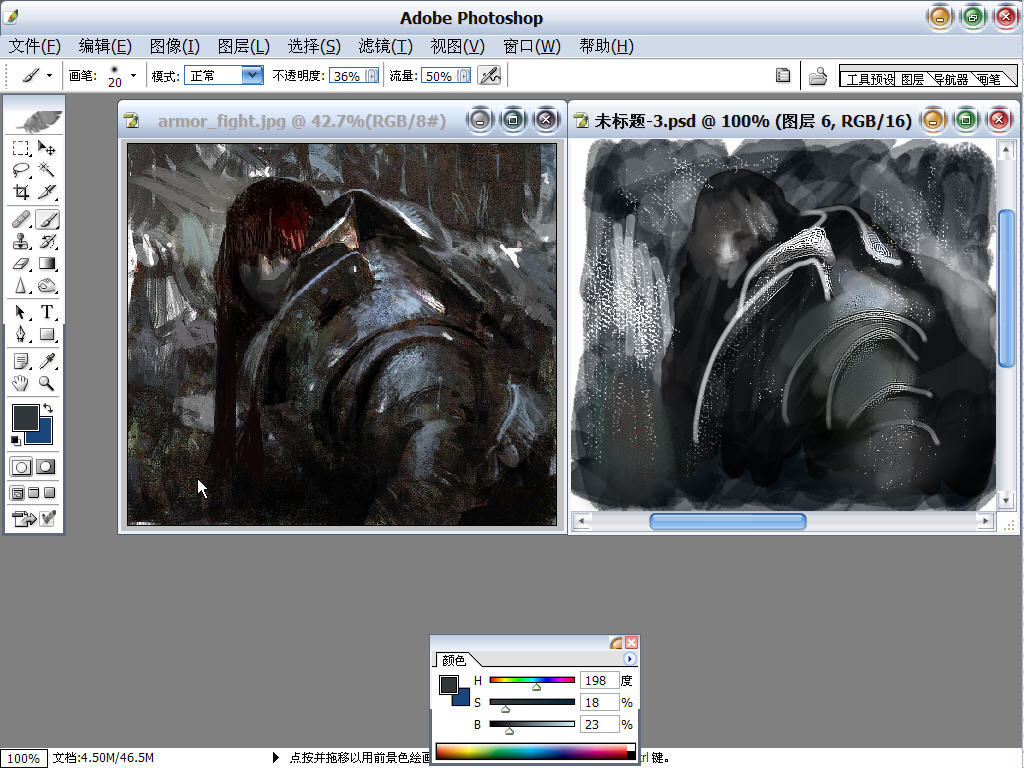Switch to Standard Screen mode
This screenshot has height=768, width=1024.
18,492
